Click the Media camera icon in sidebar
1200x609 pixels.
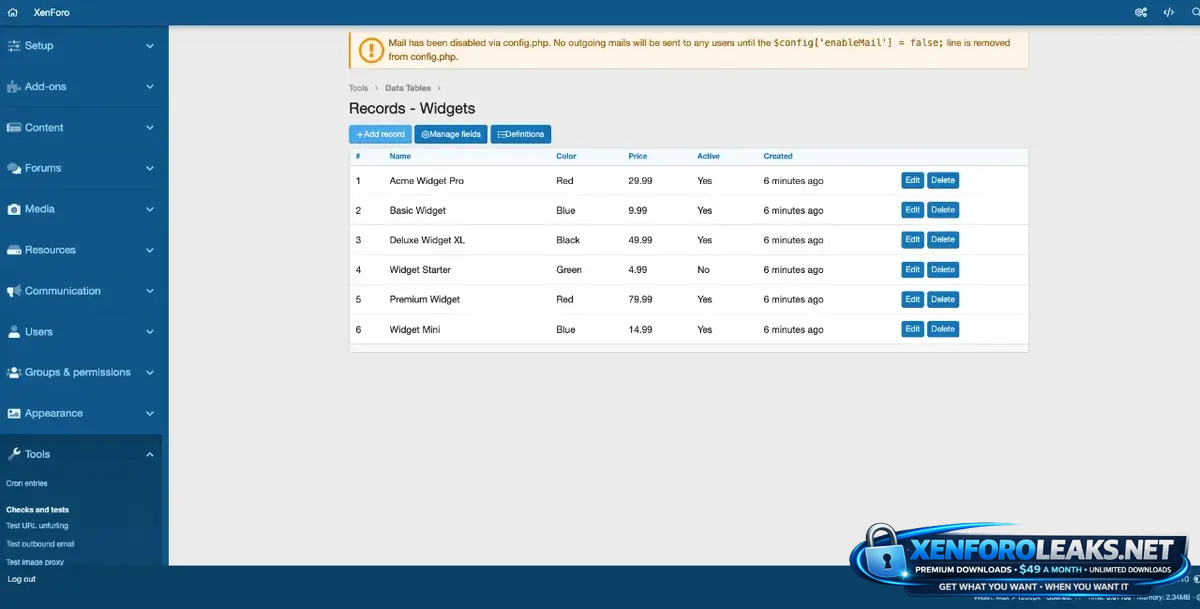[x=14, y=210]
